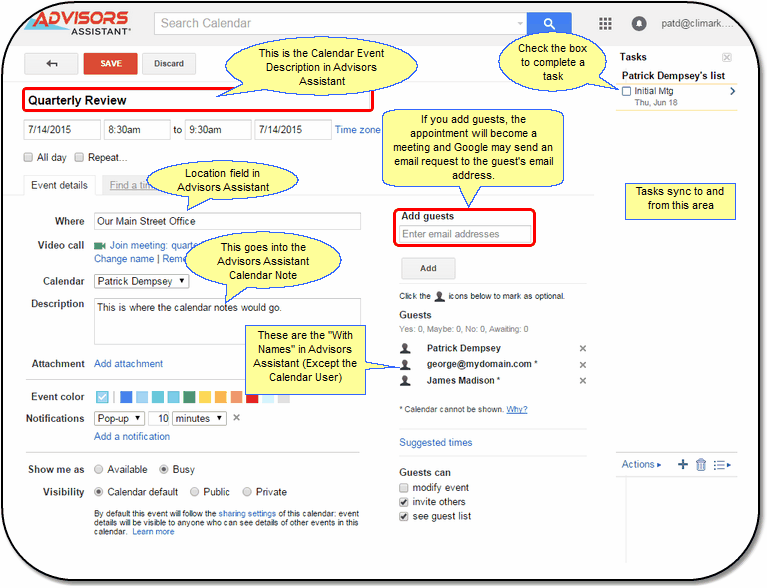The image size is (767, 588).
Task: Open the Time zone link
Action: coord(358,130)
